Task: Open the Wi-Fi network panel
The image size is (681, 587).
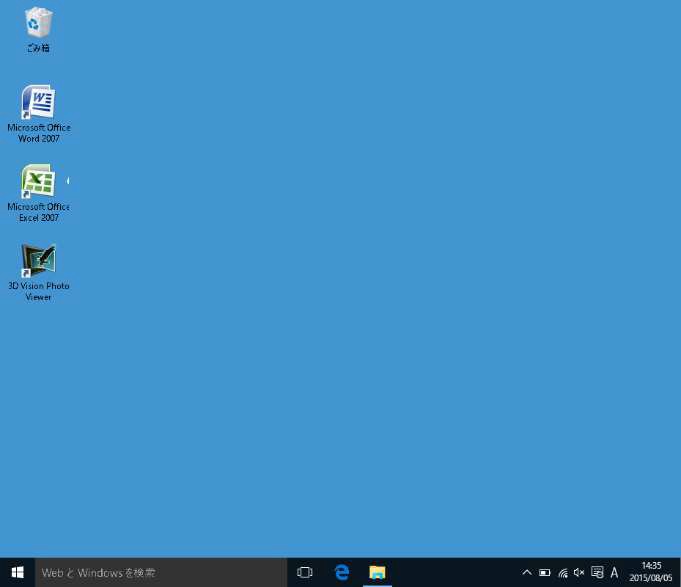Action: click(x=563, y=573)
